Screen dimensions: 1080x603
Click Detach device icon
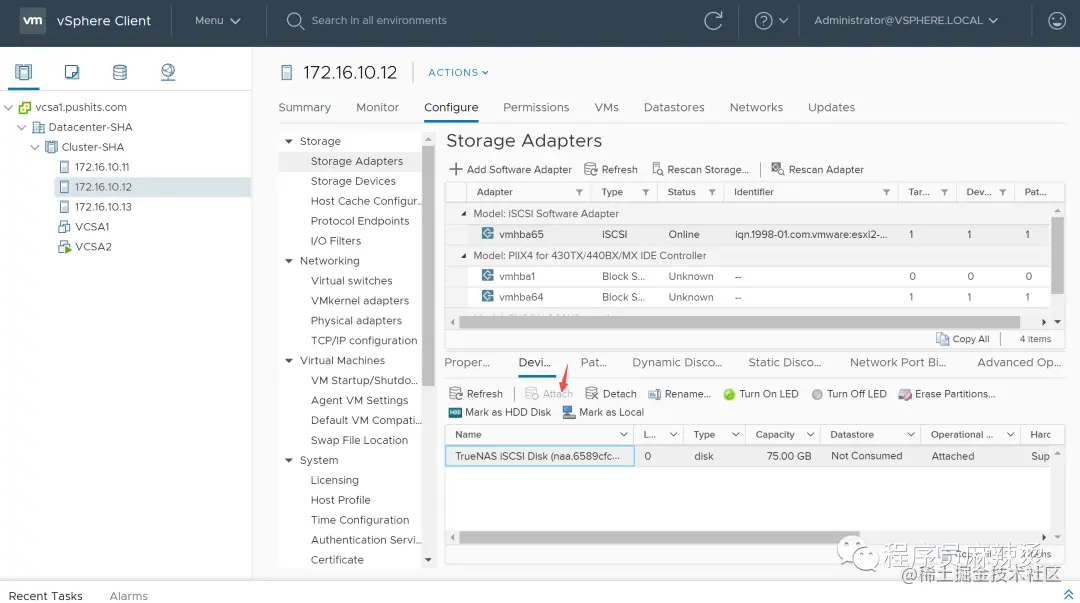point(592,394)
